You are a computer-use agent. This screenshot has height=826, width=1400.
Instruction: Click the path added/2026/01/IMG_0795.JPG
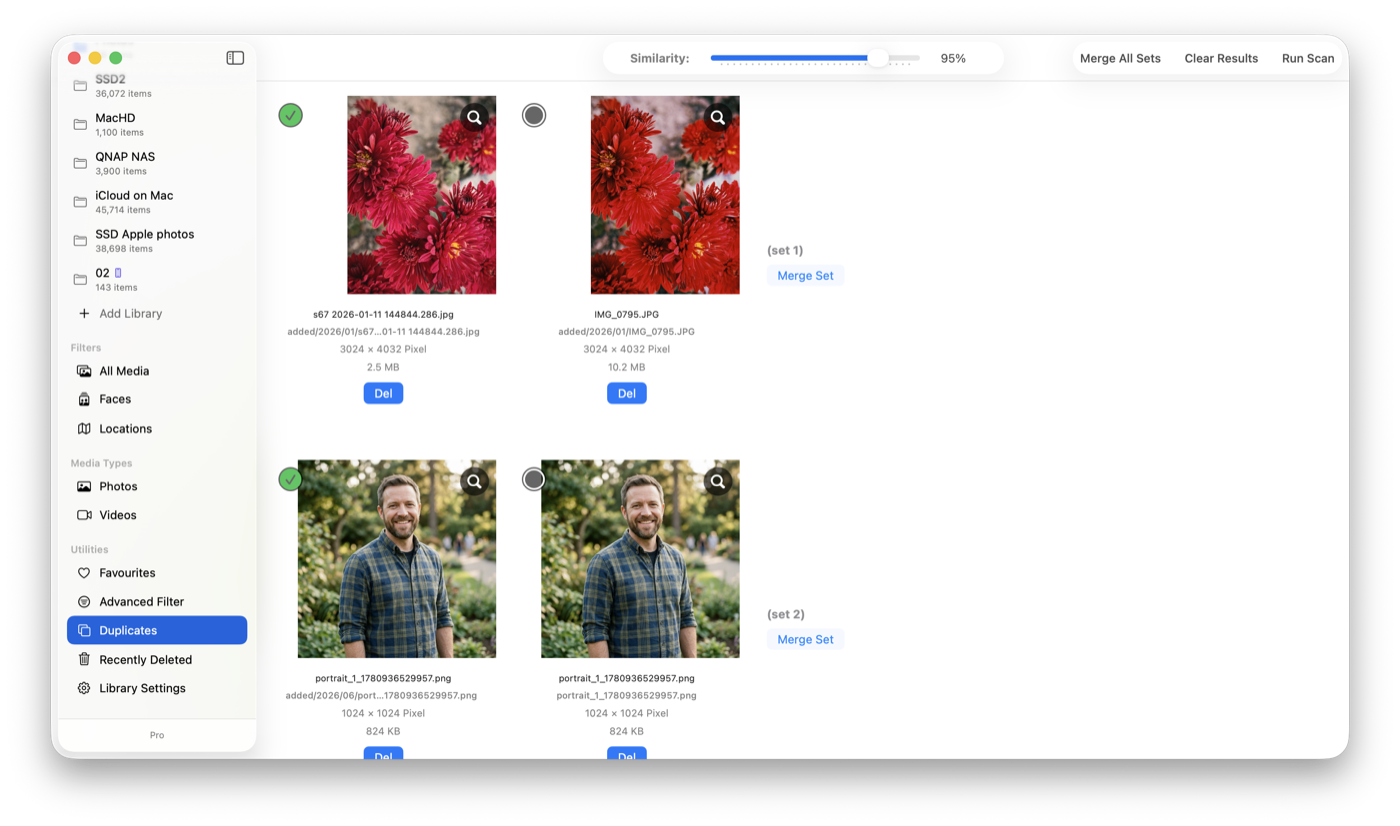point(627,331)
